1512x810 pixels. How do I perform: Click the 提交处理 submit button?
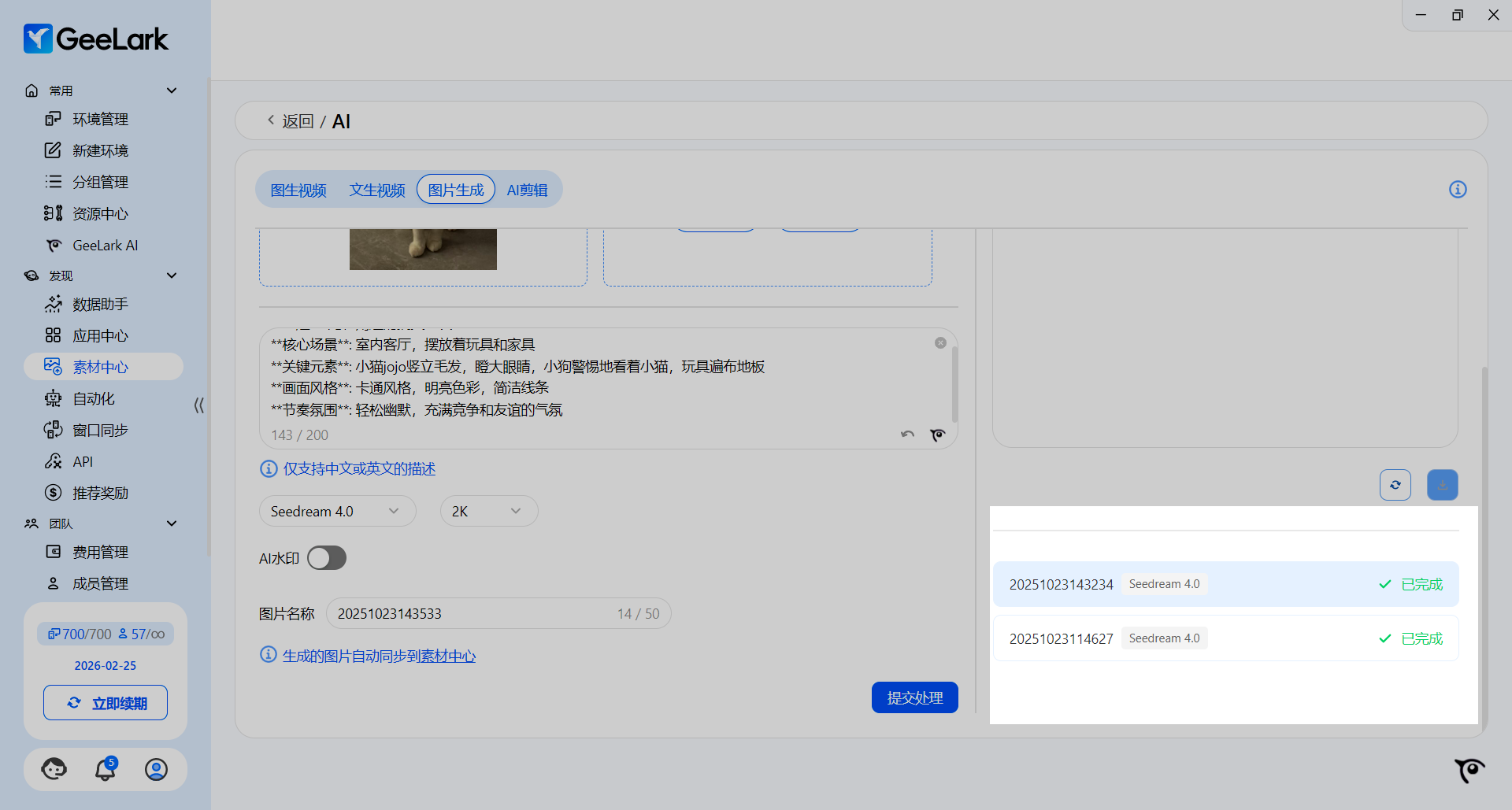[x=914, y=697]
